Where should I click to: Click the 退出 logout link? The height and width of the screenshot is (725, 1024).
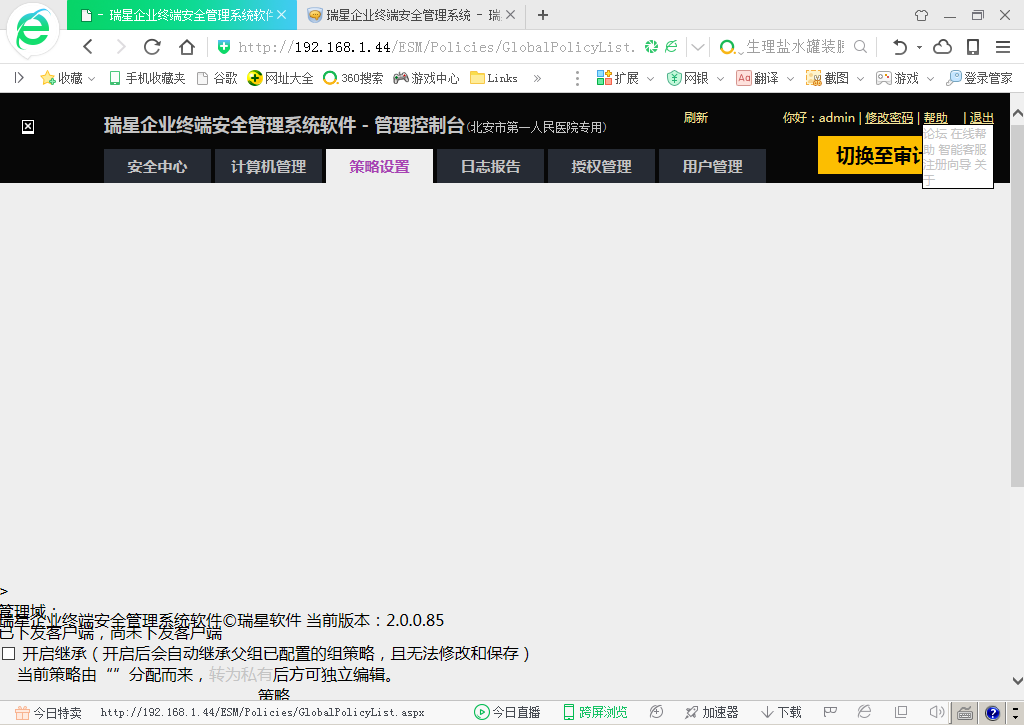(981, 118)
